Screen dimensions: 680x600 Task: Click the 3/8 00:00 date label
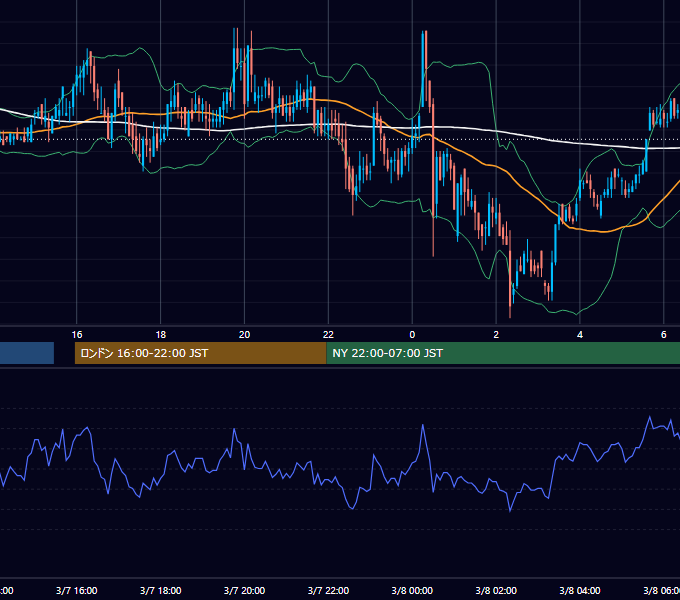412,590
